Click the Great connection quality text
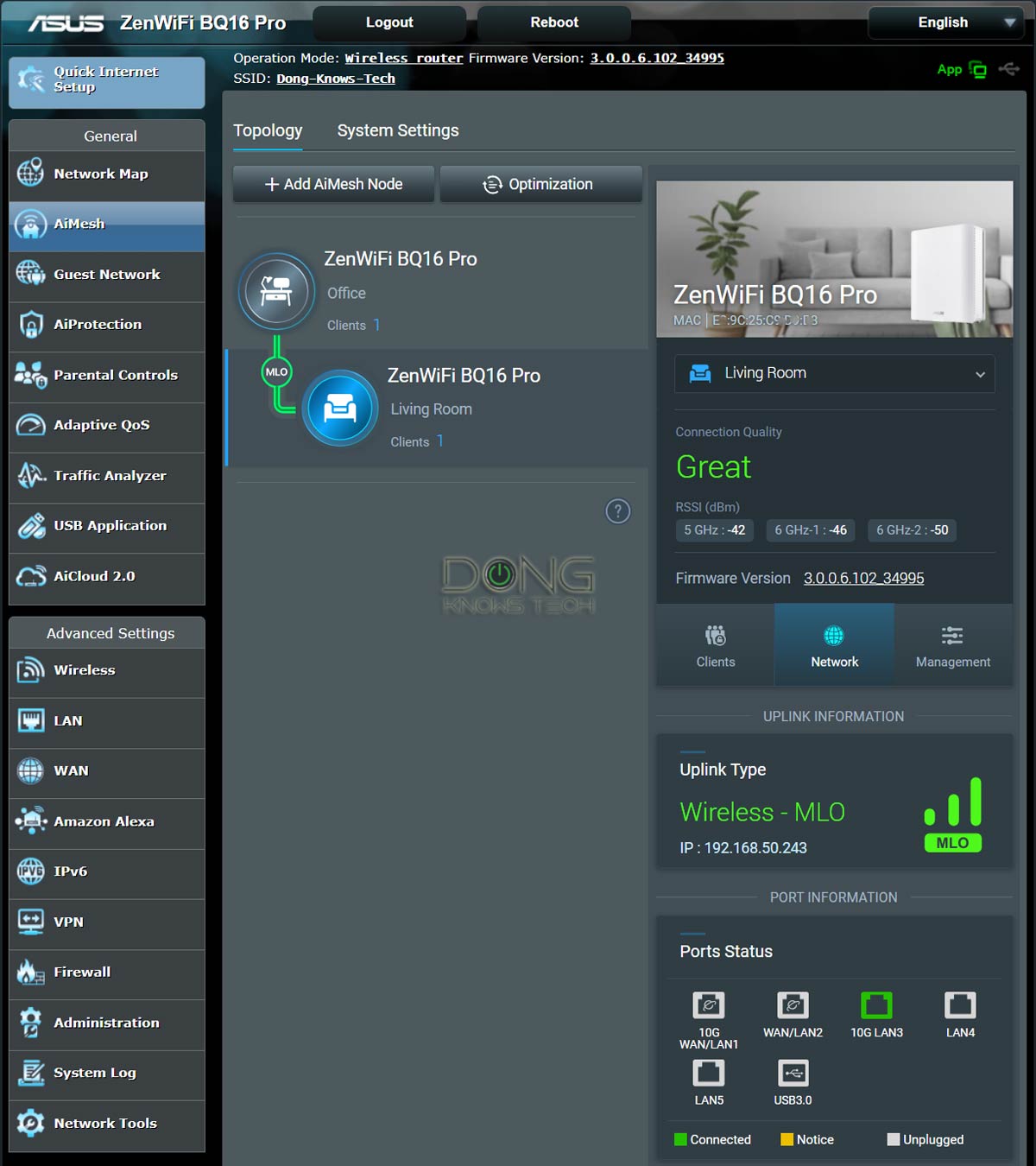Image resolution: width=1036 pixels, height=1166 pixels. click(714, 467)
